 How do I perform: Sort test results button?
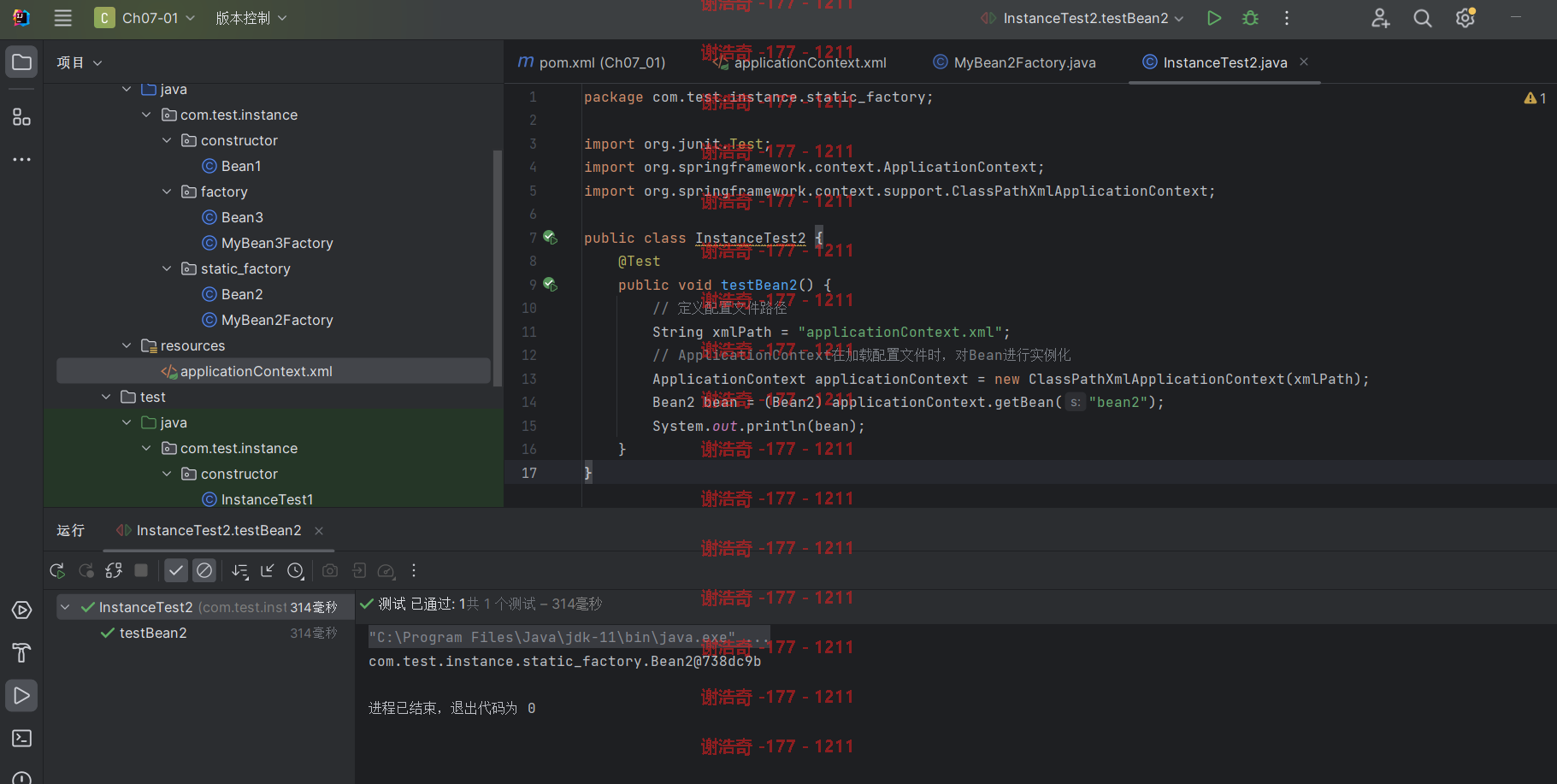click(240, 570)
